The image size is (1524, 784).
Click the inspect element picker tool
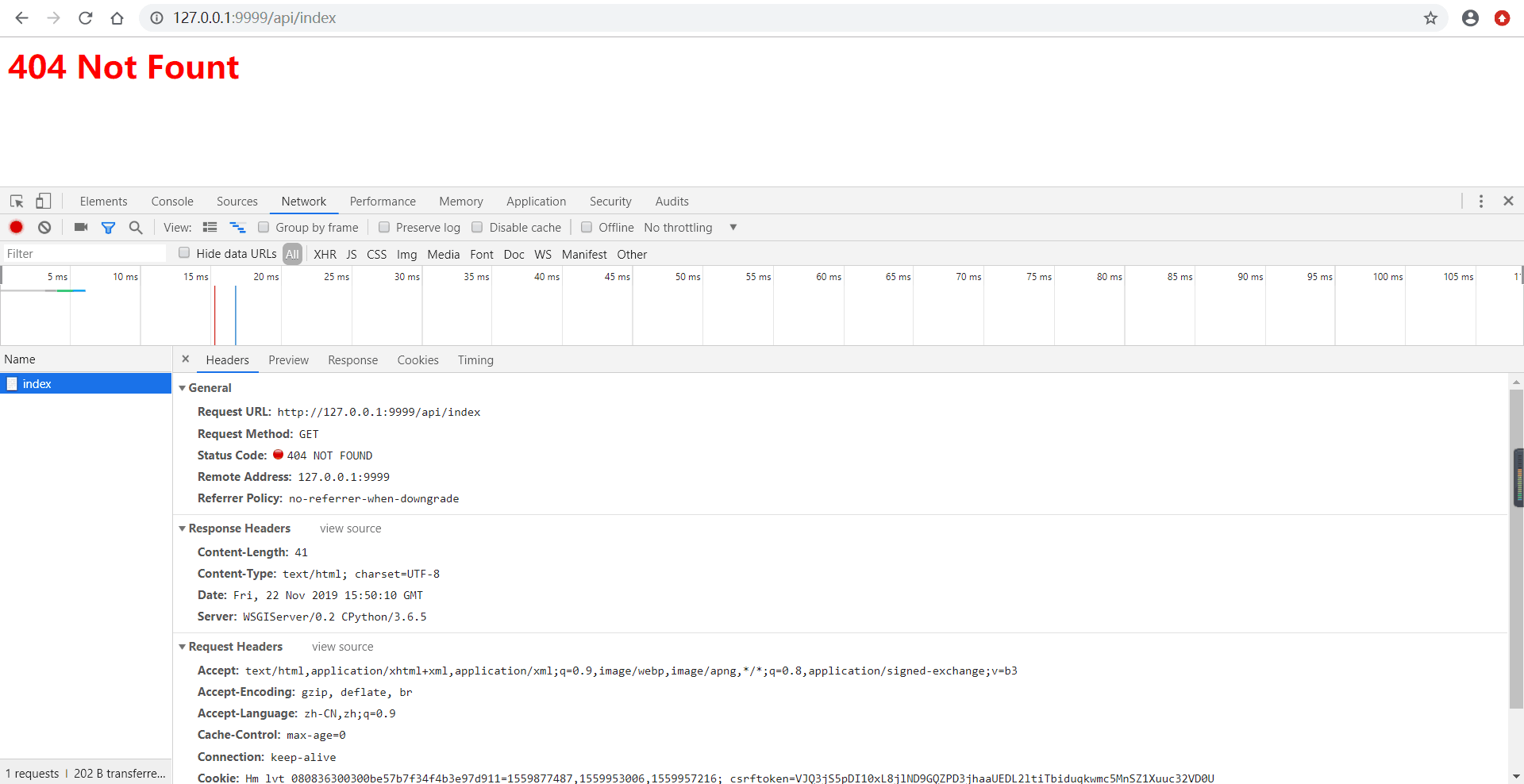(x=16, y=201)
